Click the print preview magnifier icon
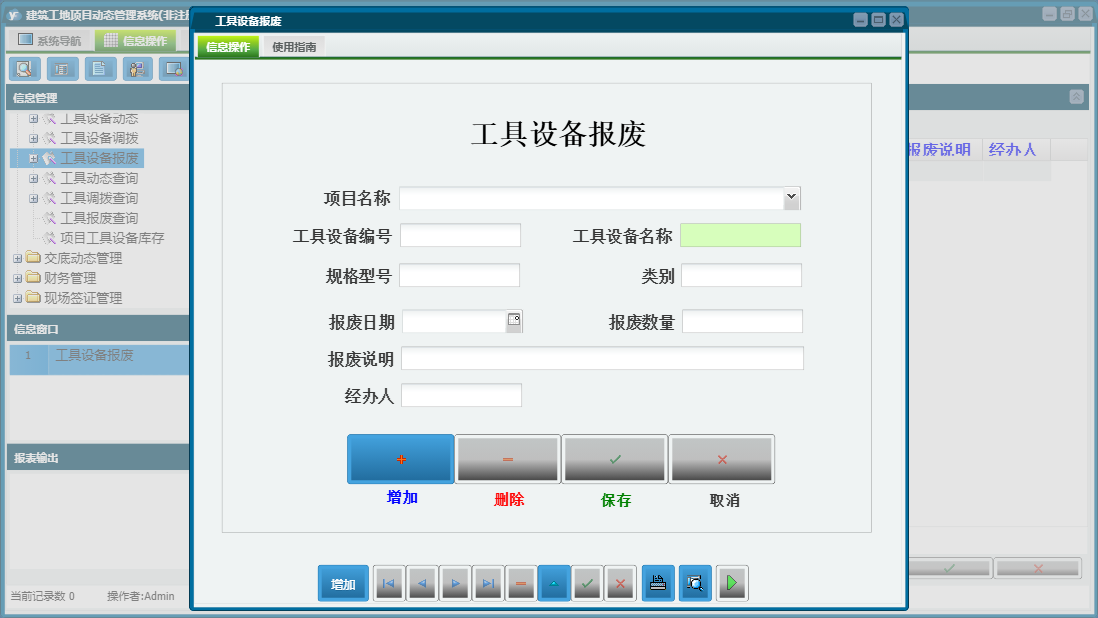The width and height of the screenshot is (1098, 618). coord(695,583)
